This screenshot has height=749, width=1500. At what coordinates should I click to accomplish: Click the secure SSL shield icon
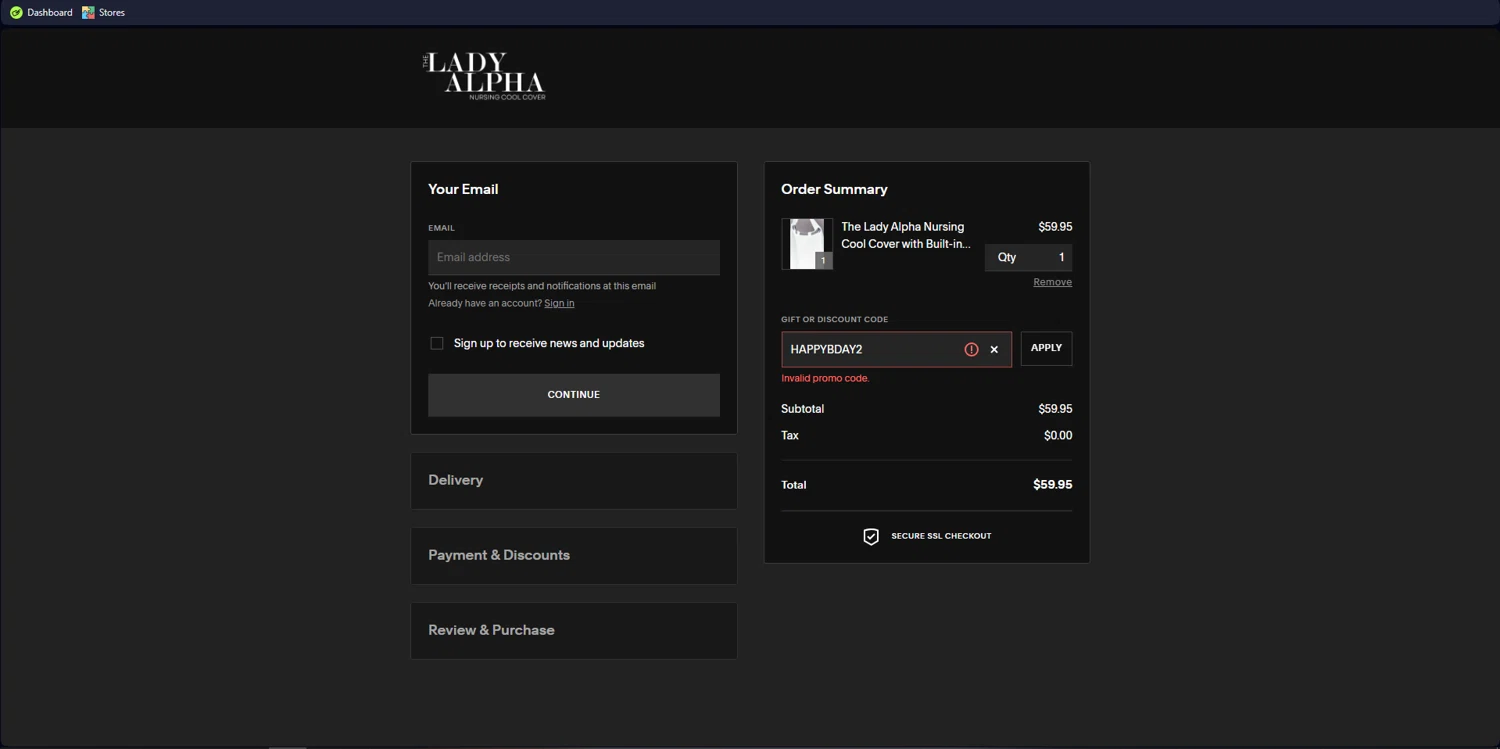[871, 536]
